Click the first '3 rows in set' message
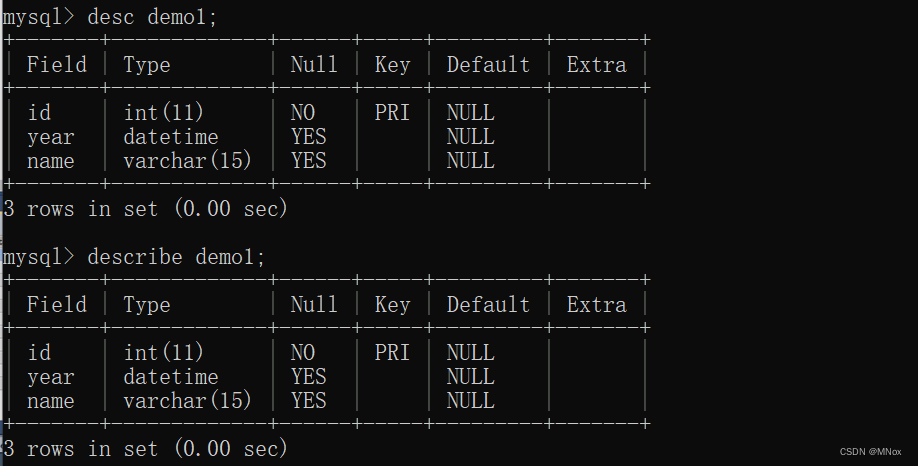The image size is (918, 466). 145,208
